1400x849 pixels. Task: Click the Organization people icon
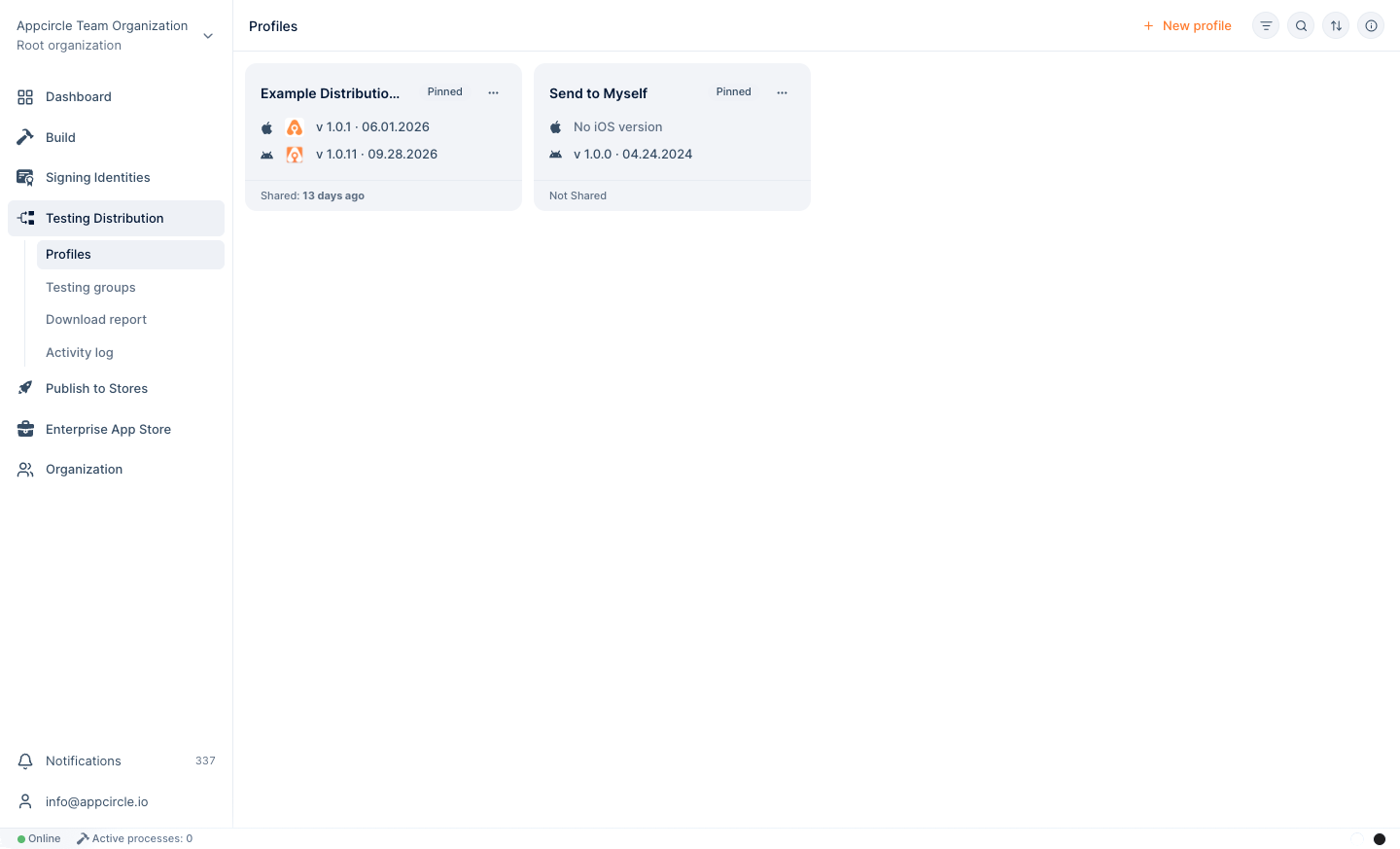point(25,470)
